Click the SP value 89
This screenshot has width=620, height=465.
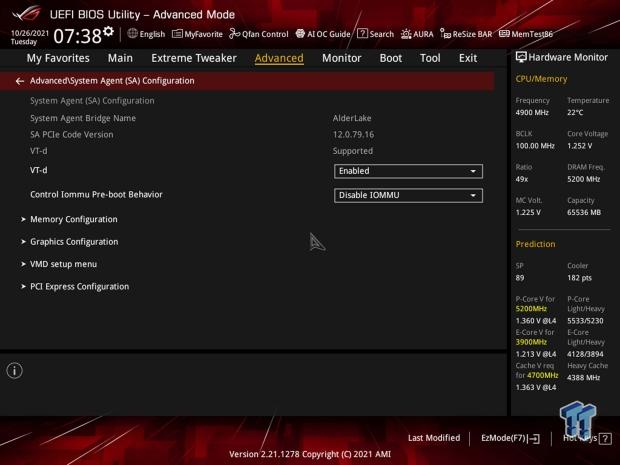pyautogui.click(x=520, y=278)
